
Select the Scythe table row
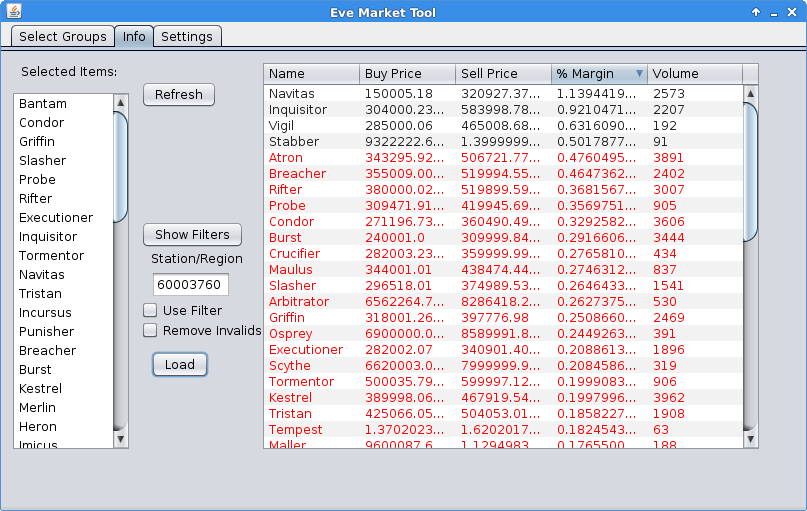click(x=503, y=365)
